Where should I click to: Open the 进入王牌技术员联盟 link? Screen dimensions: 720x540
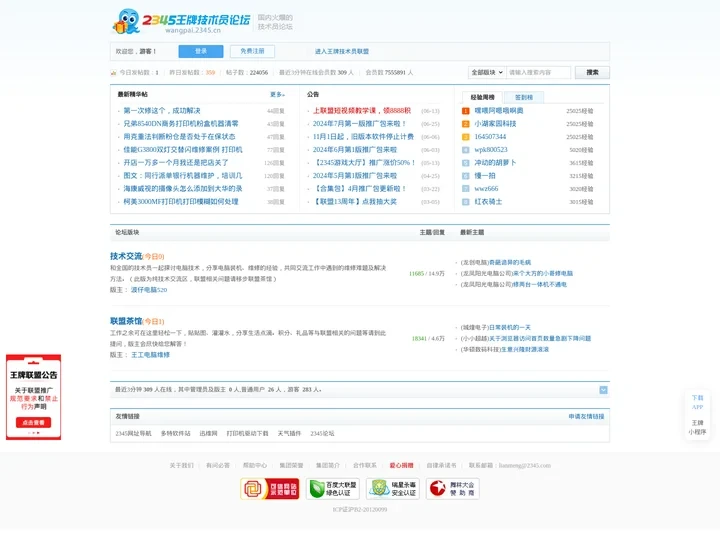point(342,51)
